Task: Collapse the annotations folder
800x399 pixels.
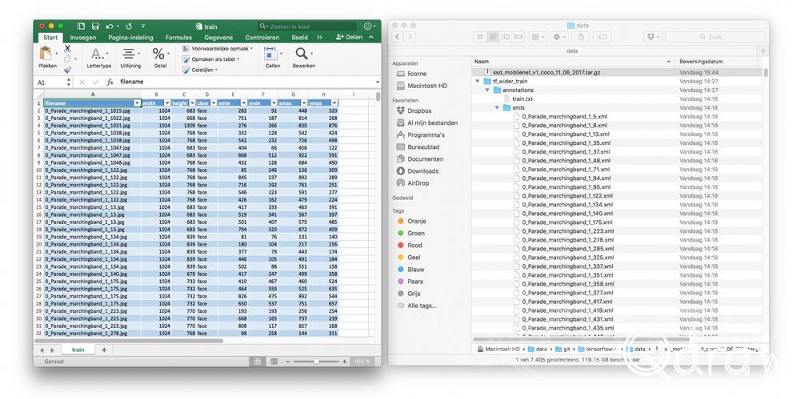Action: [x=487, y=90]
